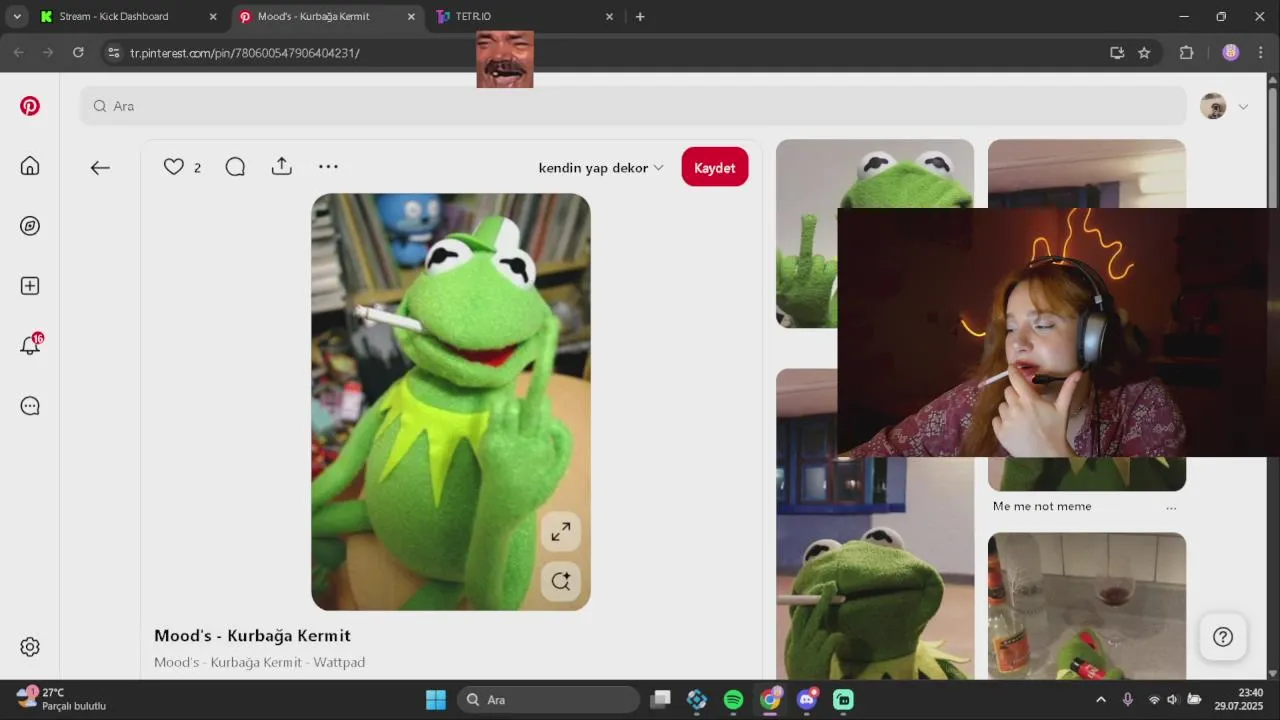Open Chrome from the taskbar
Viewport: 1280px width, 720px height.
pyautogui.click(x=770, y=700)
